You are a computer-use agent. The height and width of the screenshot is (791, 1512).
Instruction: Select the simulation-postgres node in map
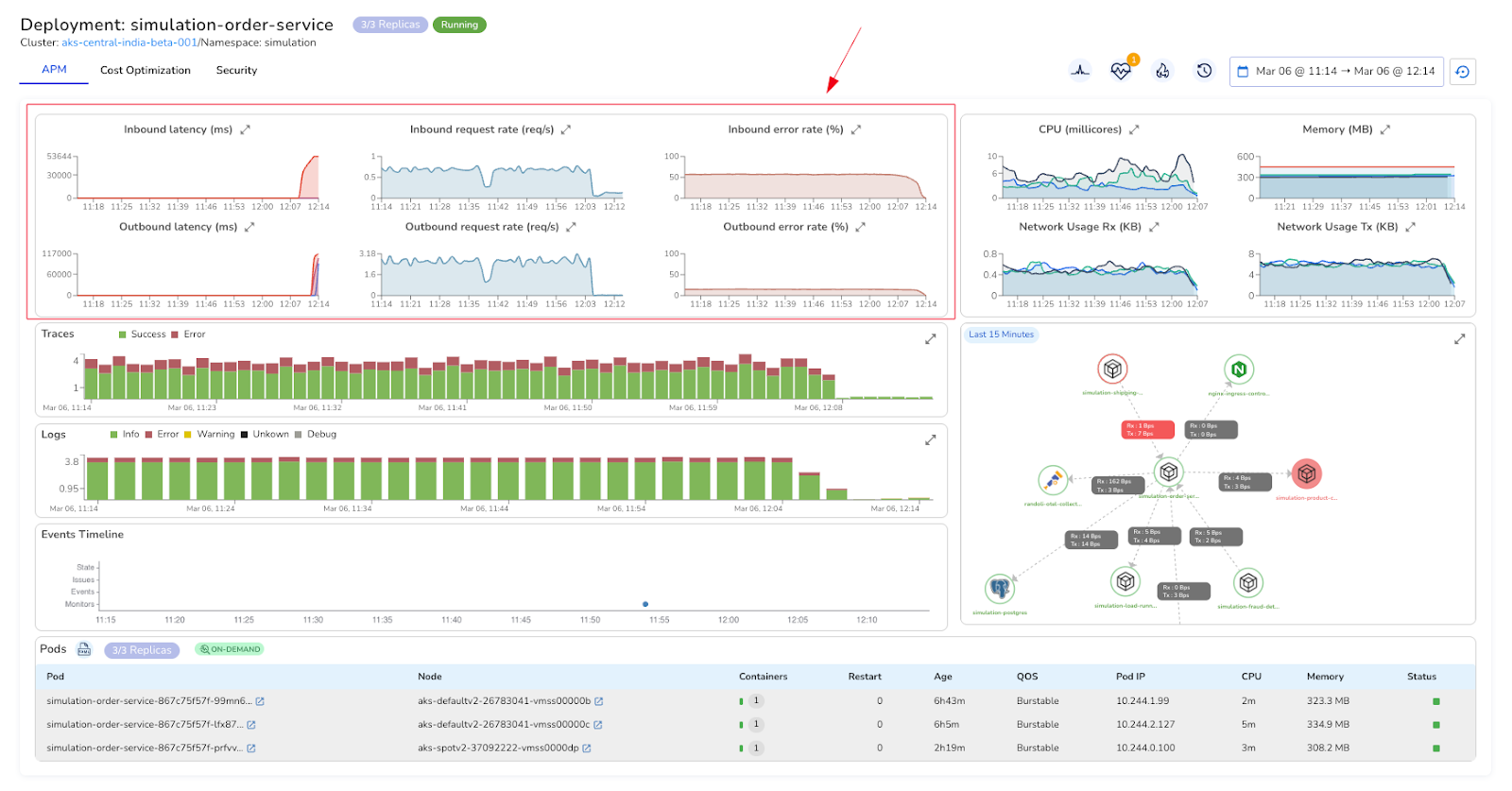1000,589
